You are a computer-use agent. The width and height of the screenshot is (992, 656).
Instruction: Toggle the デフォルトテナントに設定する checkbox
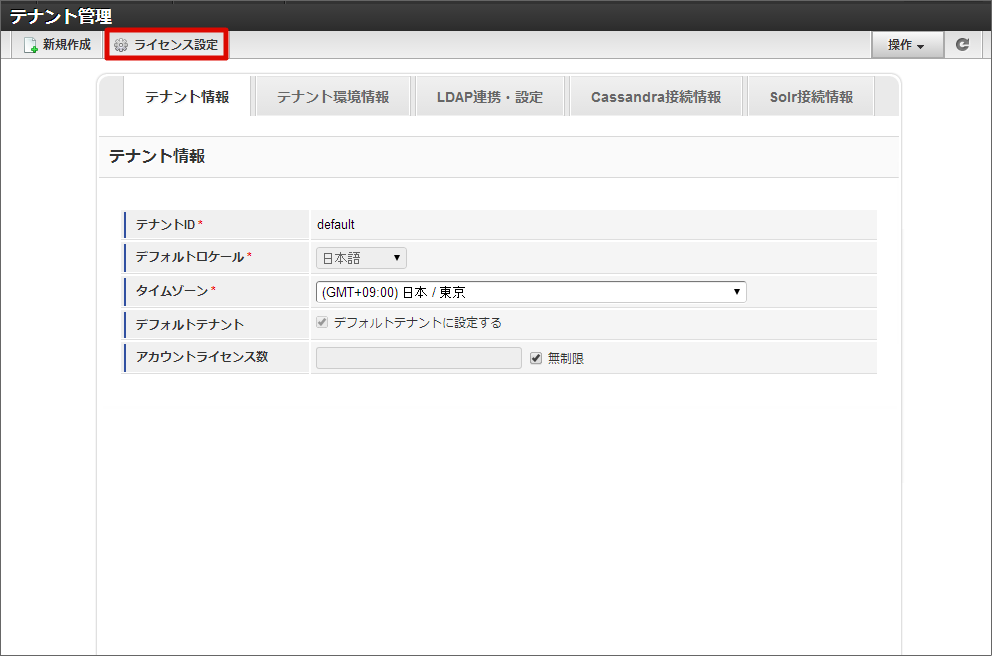tap(322, 323)
